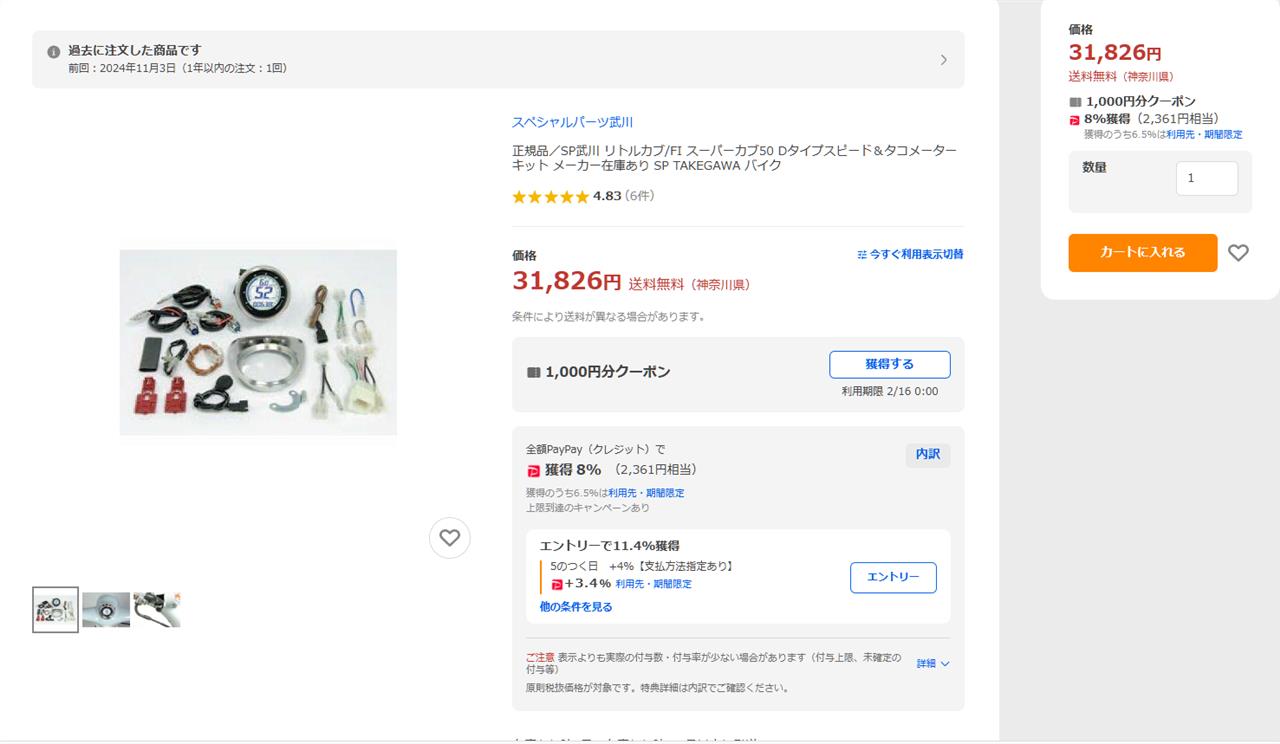The image size is (1280, 744).
Task: Click the 数量 quantity input field
Action: 1207,179
